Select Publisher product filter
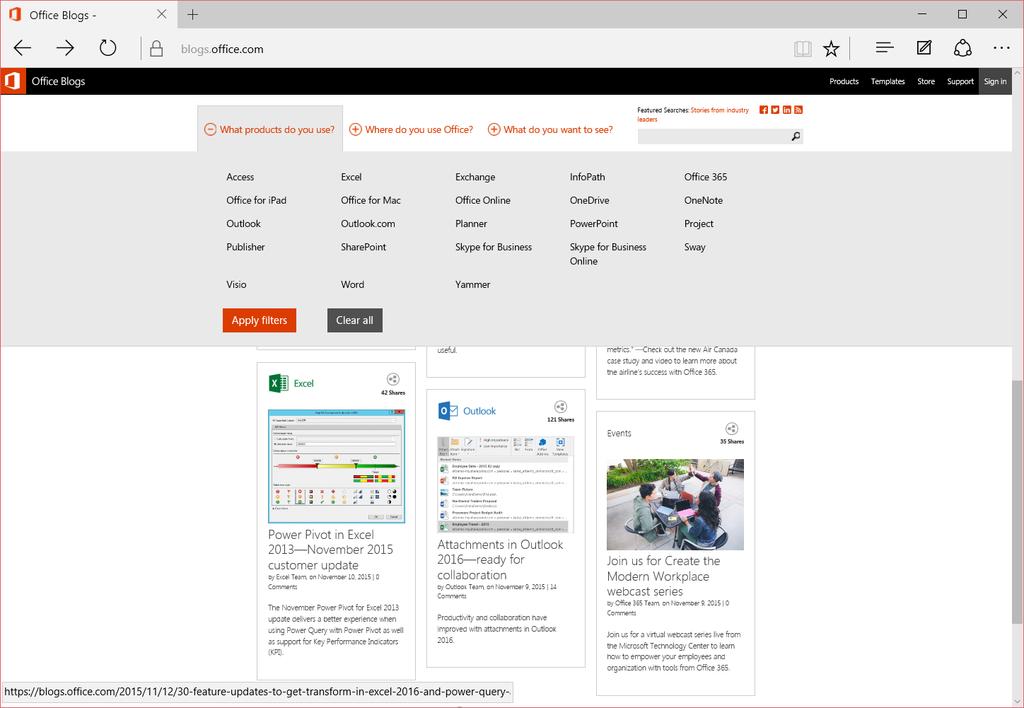The height and width of the screenshot is (708, 1024). [x=246, y=248]
